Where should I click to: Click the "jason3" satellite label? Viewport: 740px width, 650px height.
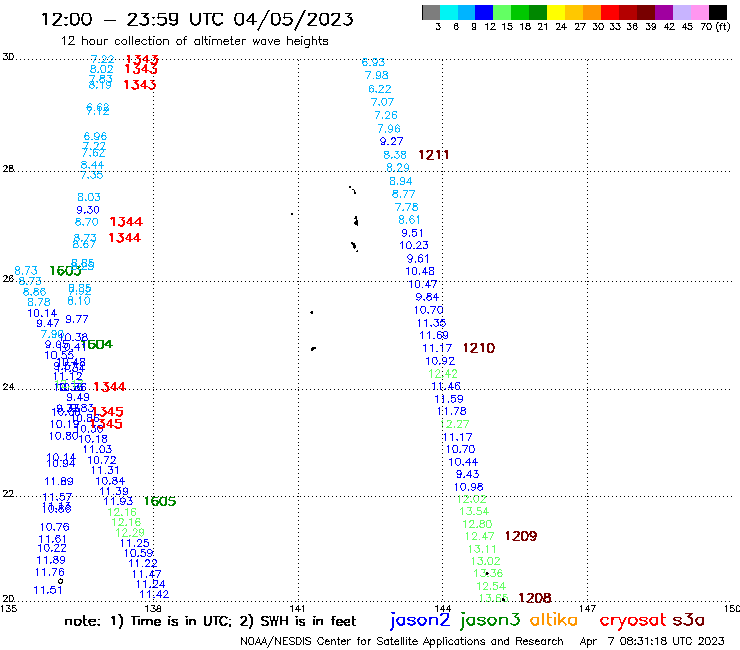point(490,620)
